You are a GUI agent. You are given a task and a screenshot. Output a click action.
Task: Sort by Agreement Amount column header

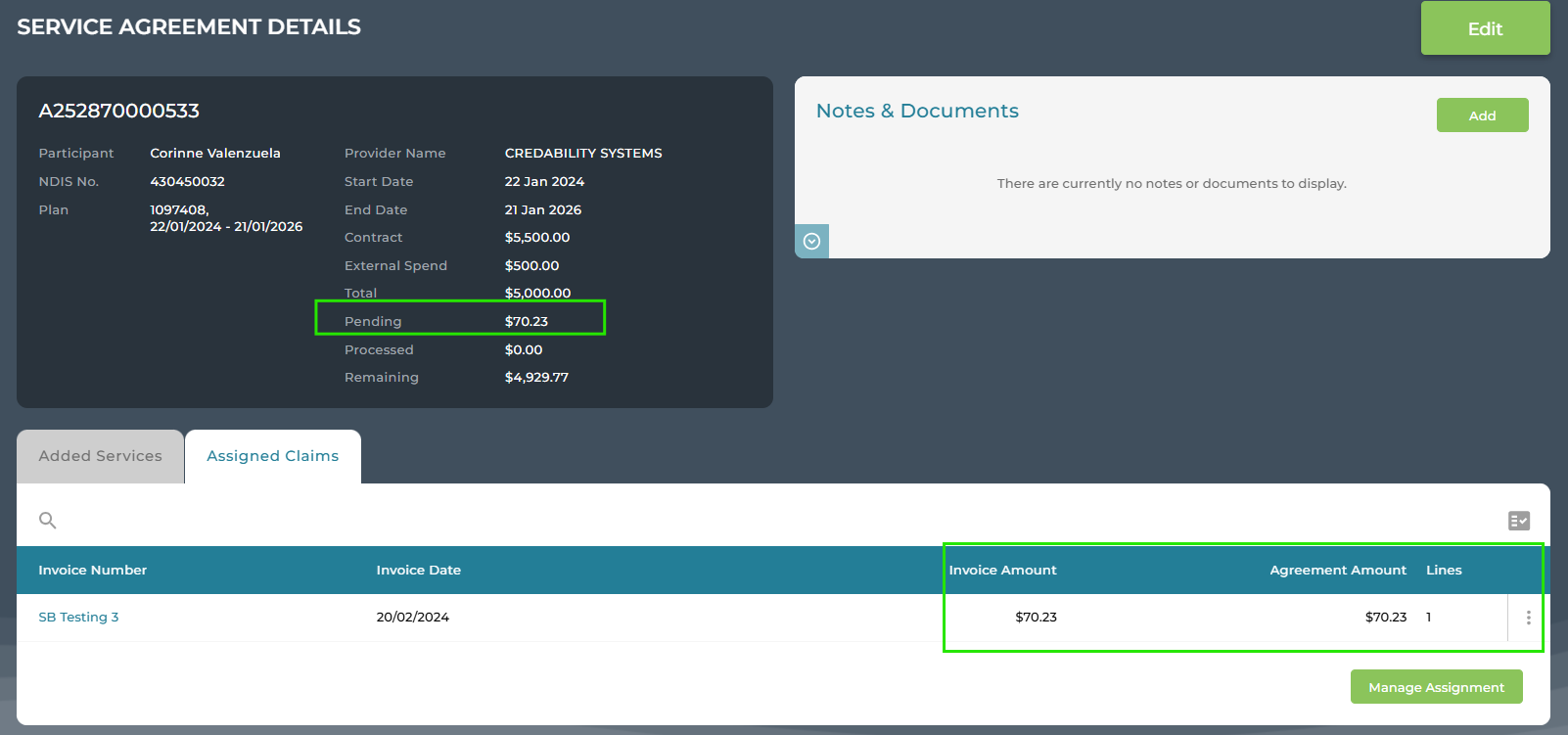coord(1337,571)
